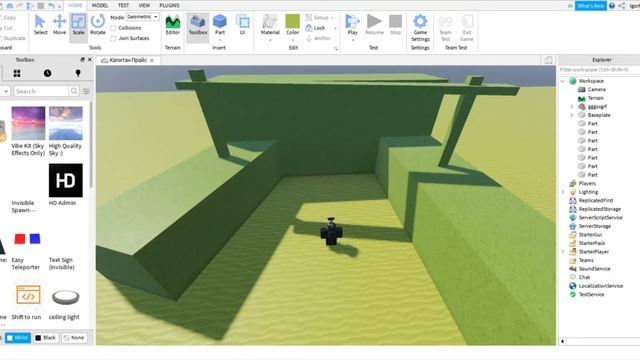Open the UI insert tool
The image size is (640, 360).
point(242,24)
